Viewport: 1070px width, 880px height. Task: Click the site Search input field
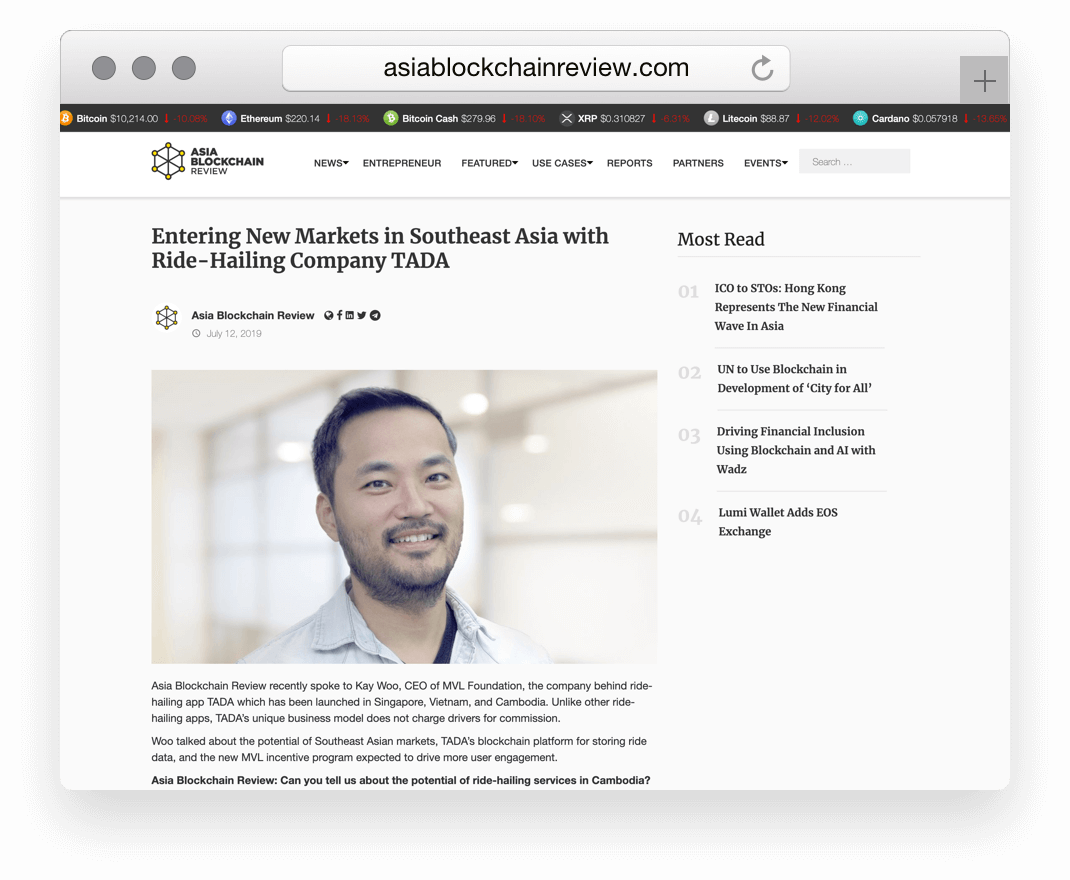pyautogui.click(x=854, y=162)
